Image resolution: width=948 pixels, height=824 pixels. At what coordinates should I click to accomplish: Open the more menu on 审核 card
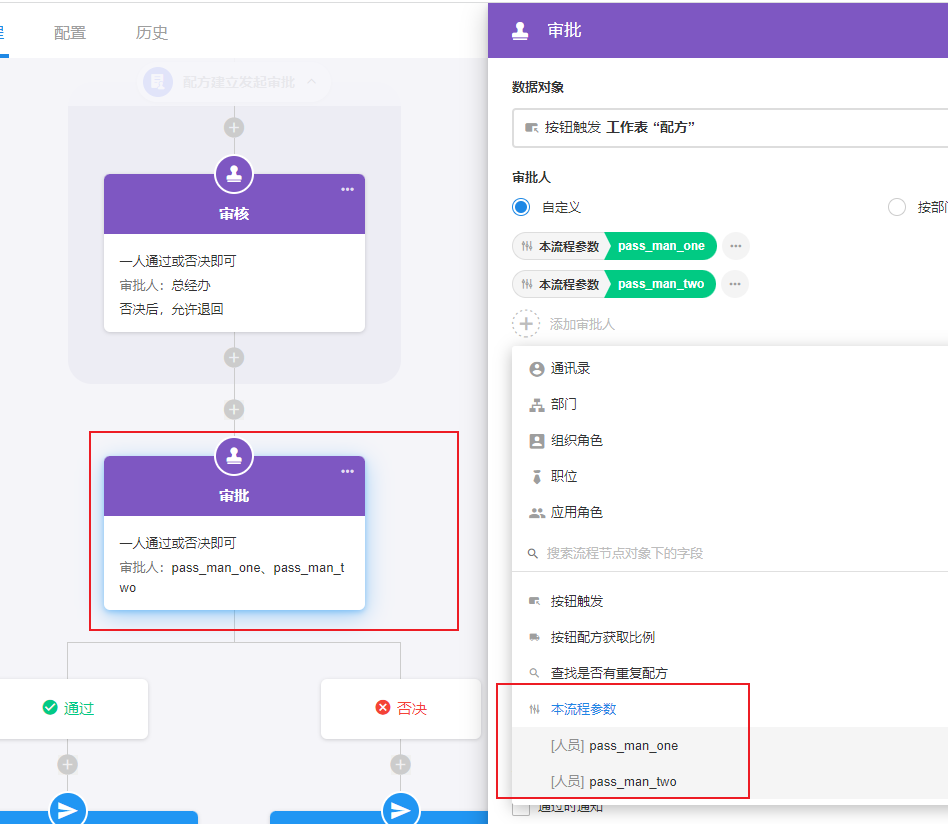click(347, 190)
